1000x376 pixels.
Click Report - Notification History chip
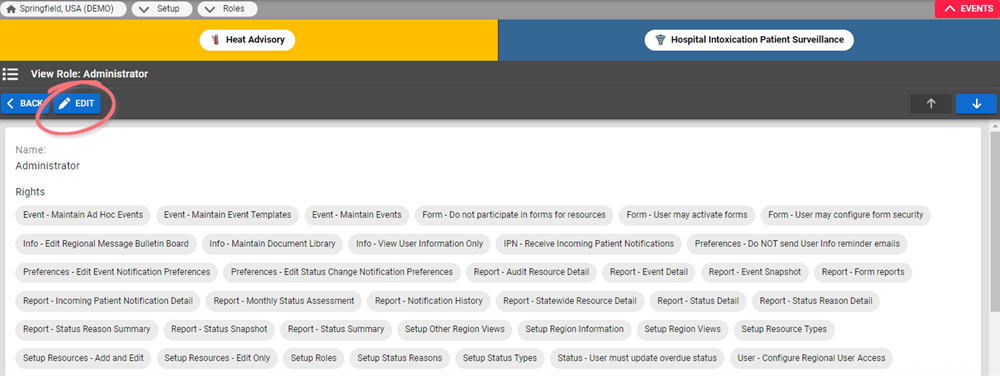[429, 301]
